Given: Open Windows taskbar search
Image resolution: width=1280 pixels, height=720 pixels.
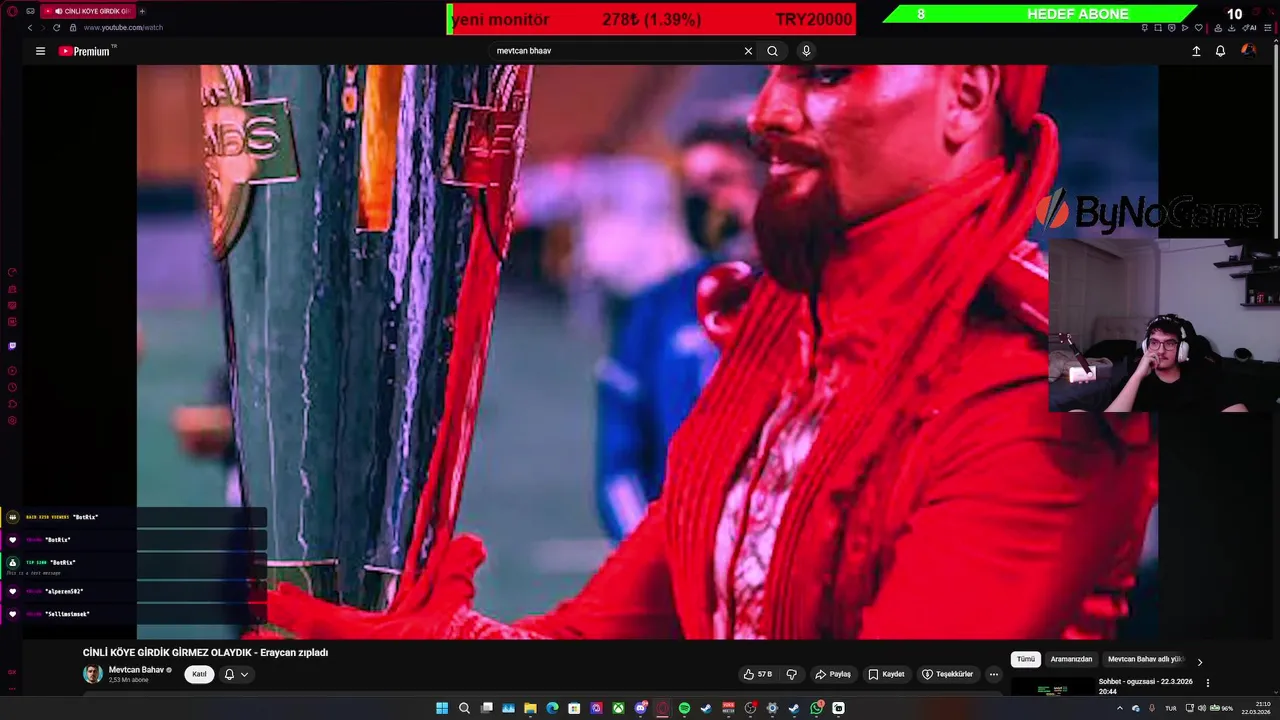Looking at the screenshot, I should tap(464, 708).
